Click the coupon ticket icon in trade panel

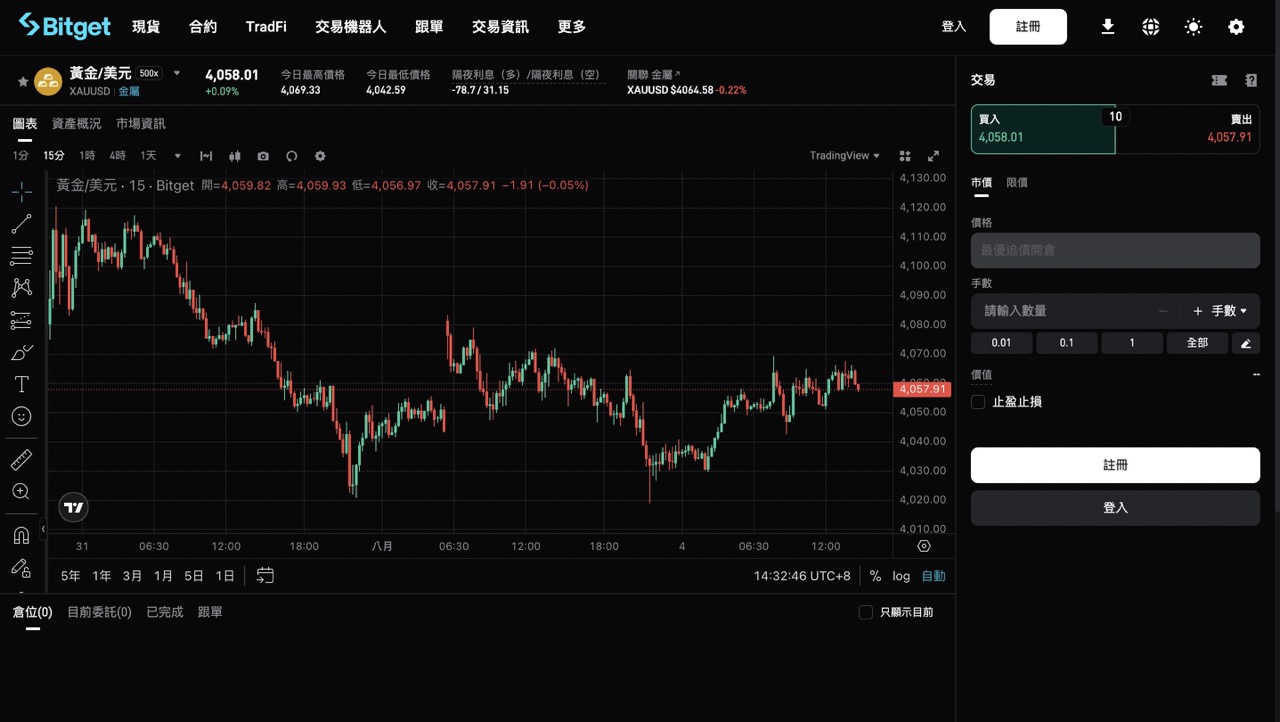1219,80
